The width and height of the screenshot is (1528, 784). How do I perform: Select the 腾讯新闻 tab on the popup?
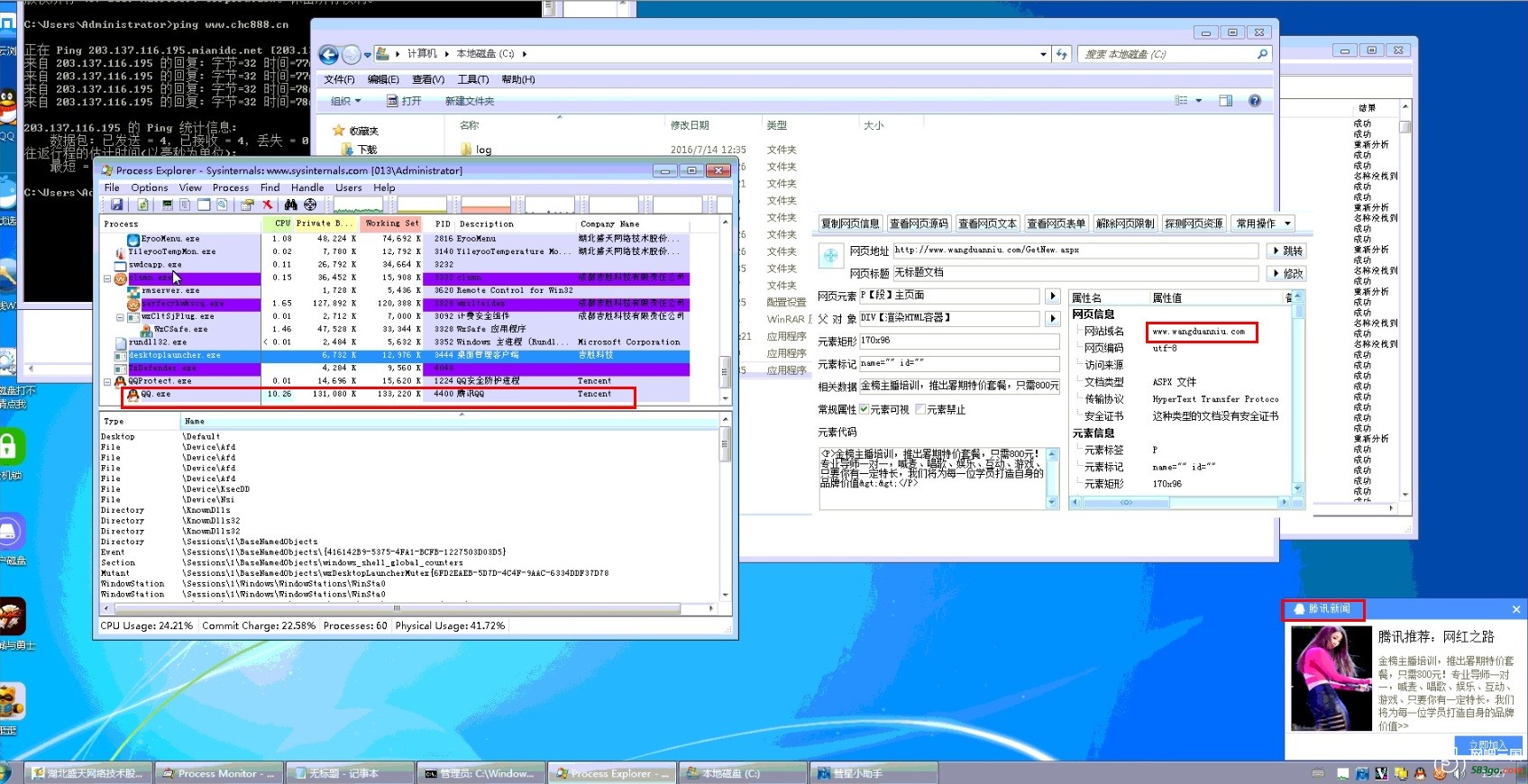tap(1322, 610)
